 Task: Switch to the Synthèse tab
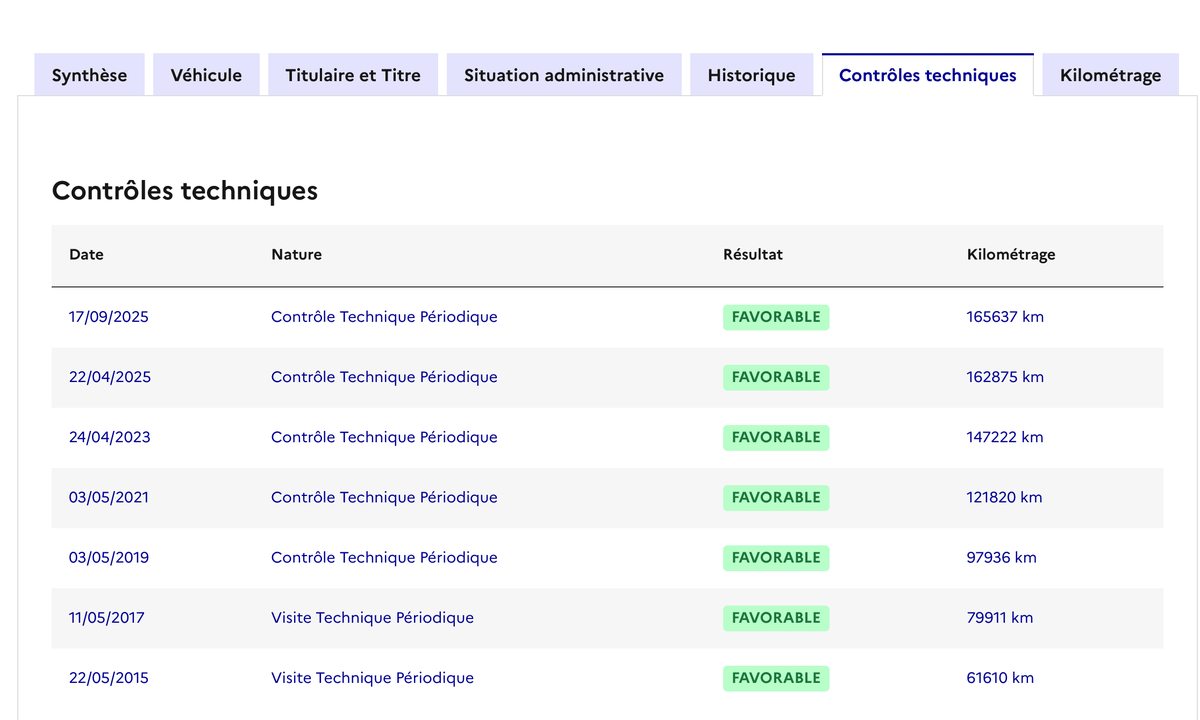[x=89, y=75]
